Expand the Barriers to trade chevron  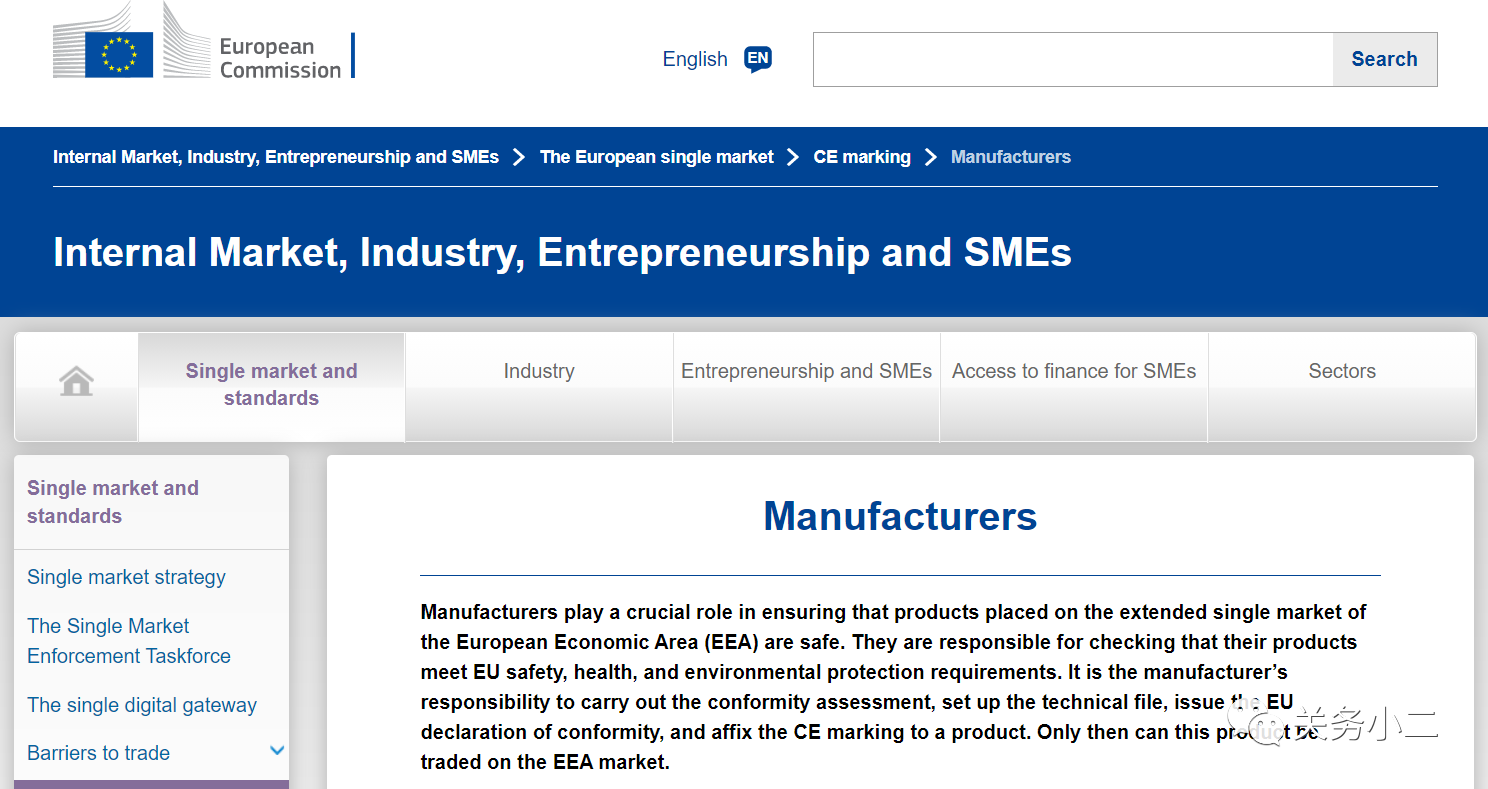[x=278, y=751]
